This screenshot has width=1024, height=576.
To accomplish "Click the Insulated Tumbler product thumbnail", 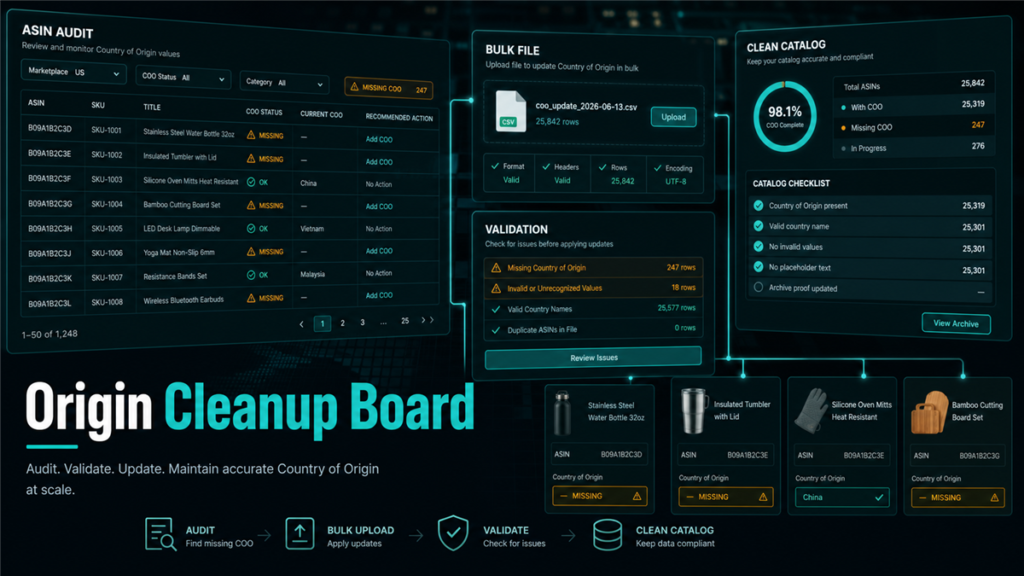I will click(x=694, y=410).
